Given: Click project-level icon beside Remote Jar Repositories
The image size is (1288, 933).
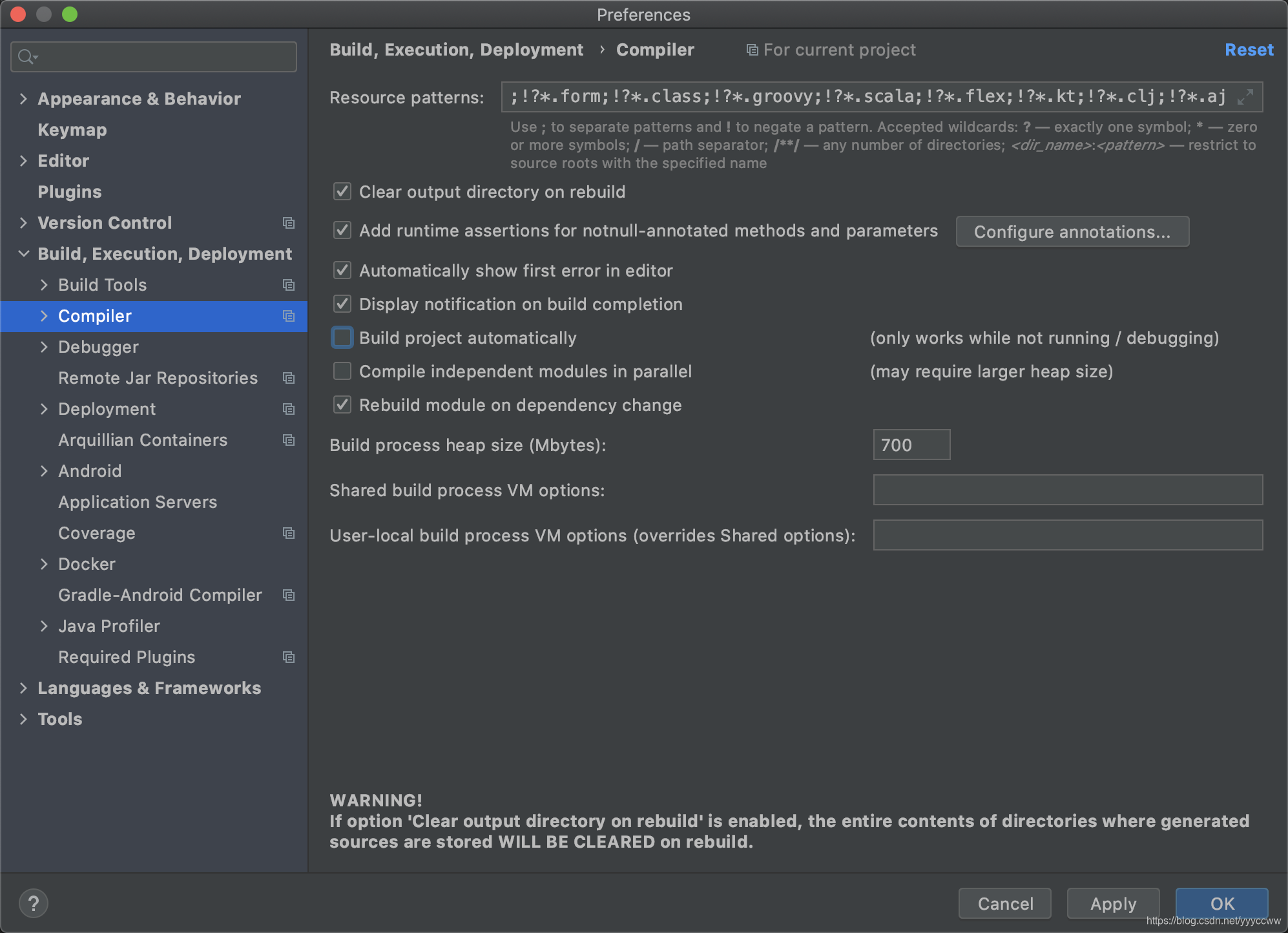Looking at the screenshot, I should [x=289, y=378].
